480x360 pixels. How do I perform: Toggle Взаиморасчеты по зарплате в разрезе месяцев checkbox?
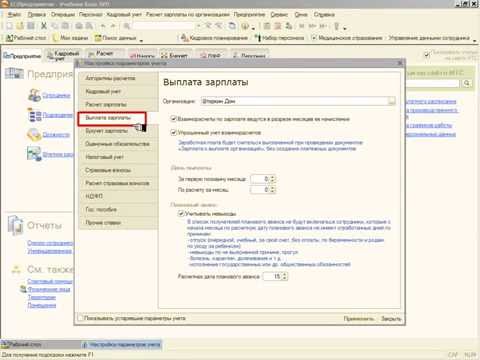[x=173, y=119]
